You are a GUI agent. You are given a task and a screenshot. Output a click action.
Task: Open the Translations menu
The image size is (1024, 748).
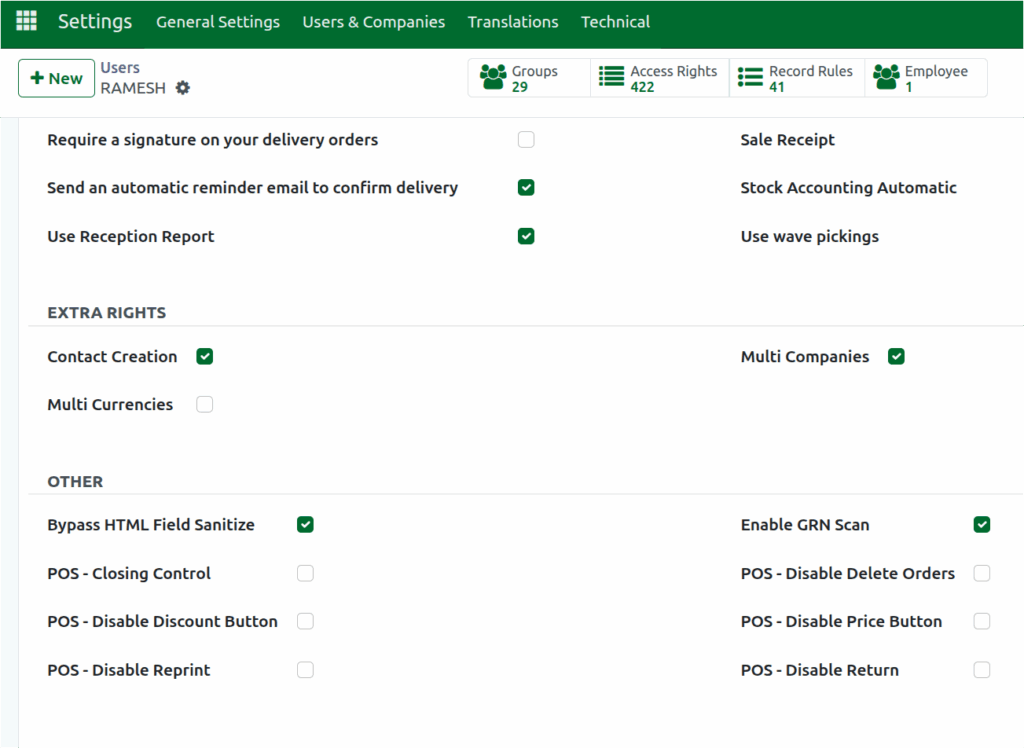pyautogui.click(x=513, y=21)
